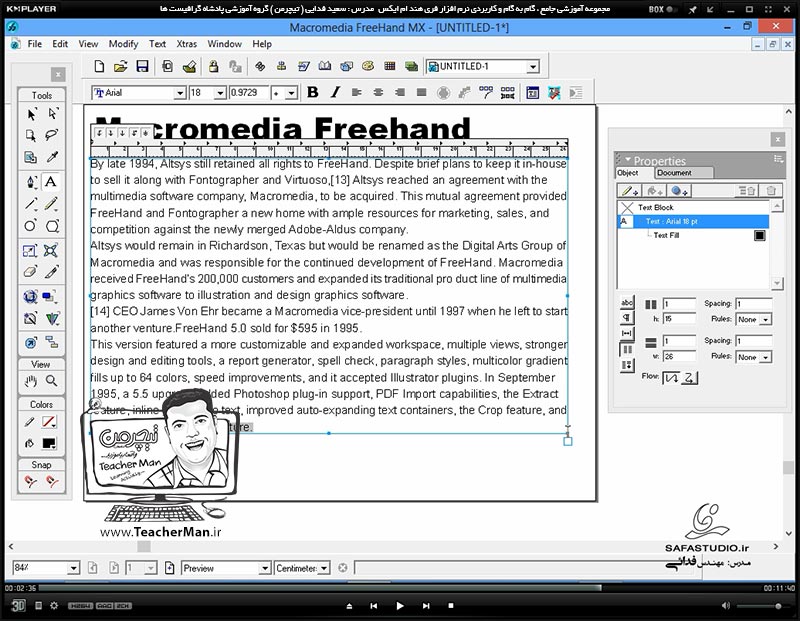Open the Modify menu
The height and width of the screenshot is (621, 800).
point(123,44)
